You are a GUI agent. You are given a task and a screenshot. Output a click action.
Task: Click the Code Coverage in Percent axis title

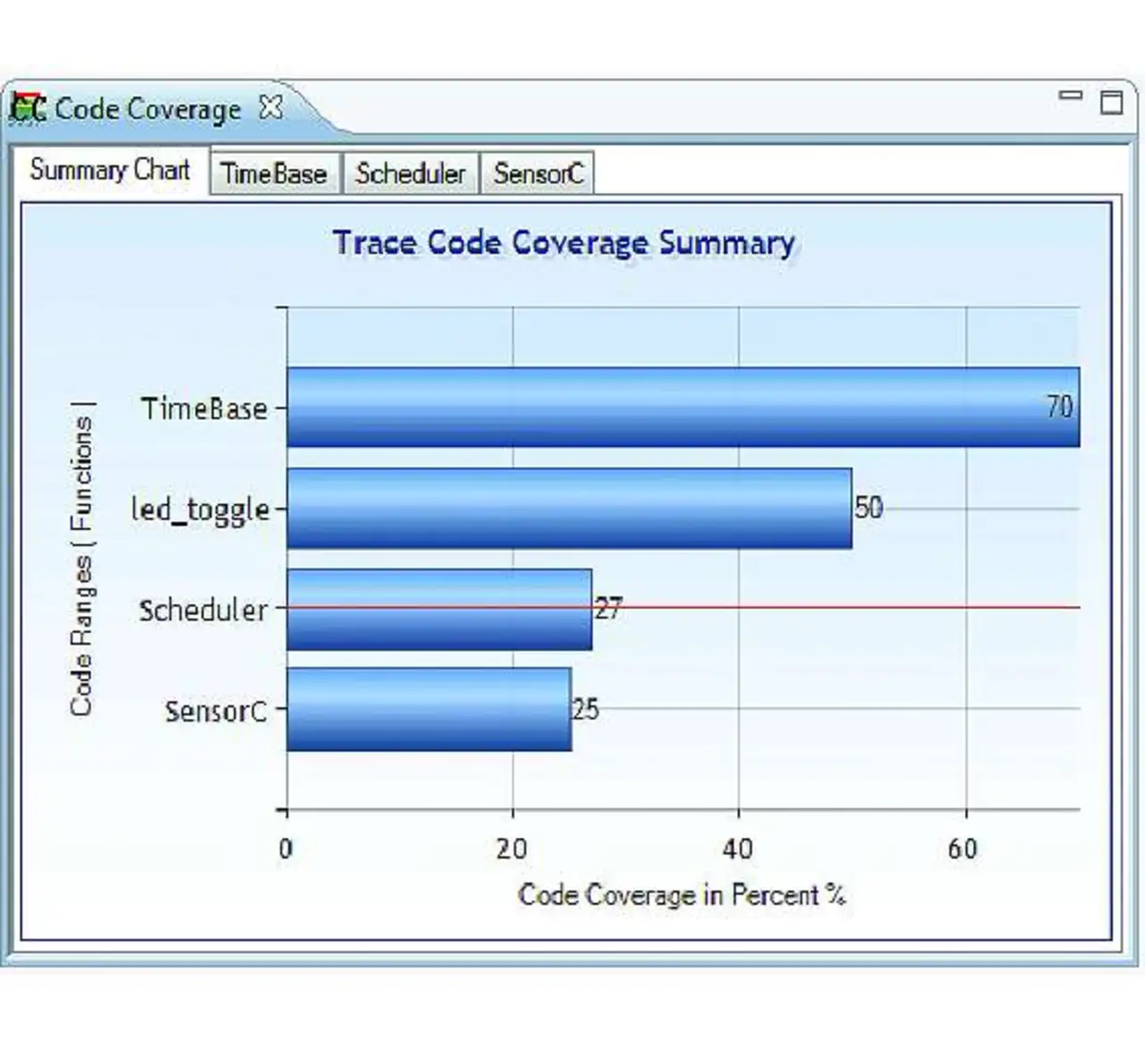(681, 895)
